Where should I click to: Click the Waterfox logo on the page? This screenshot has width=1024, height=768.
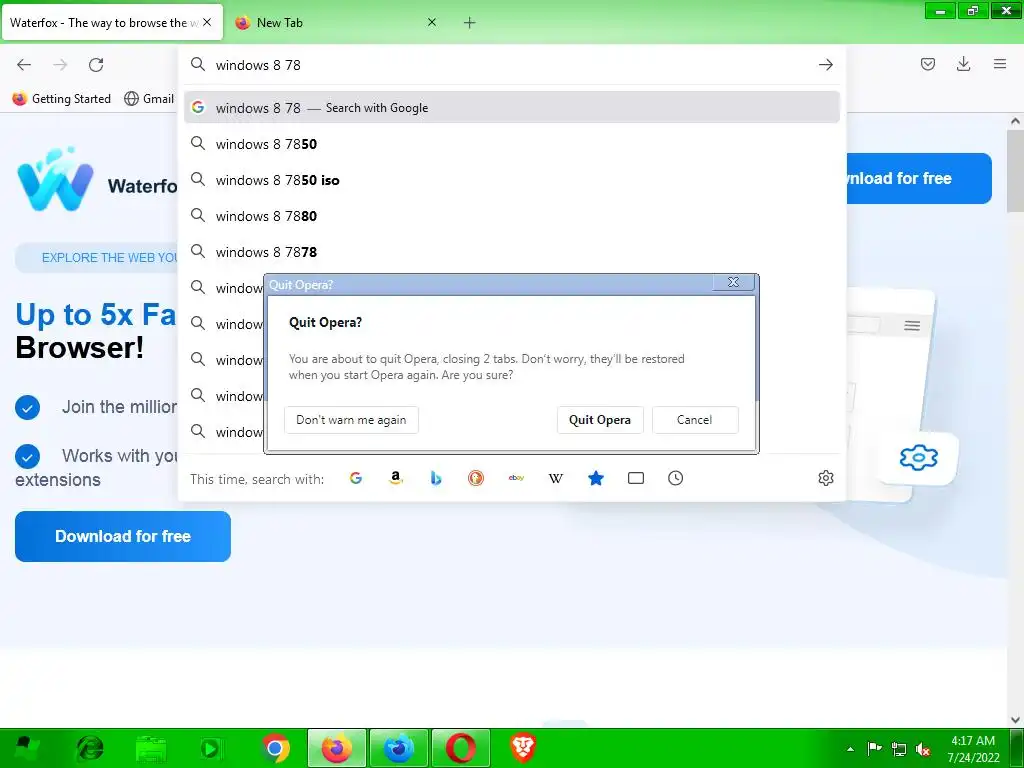(x=56, y=180)
